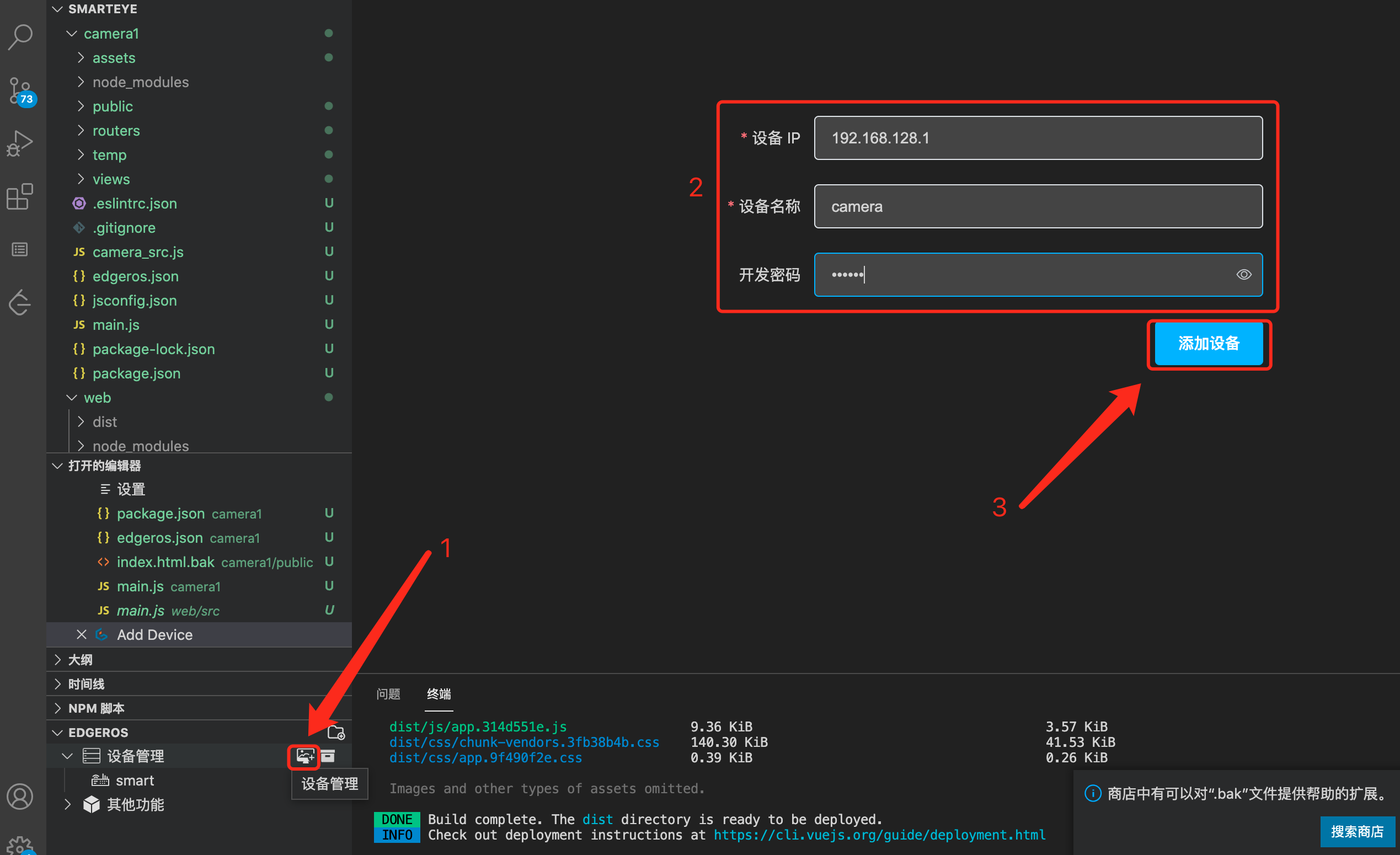Click the 设备 IP input field
The height and width of the screenshot is (855, 1400).
(1038, 138)
